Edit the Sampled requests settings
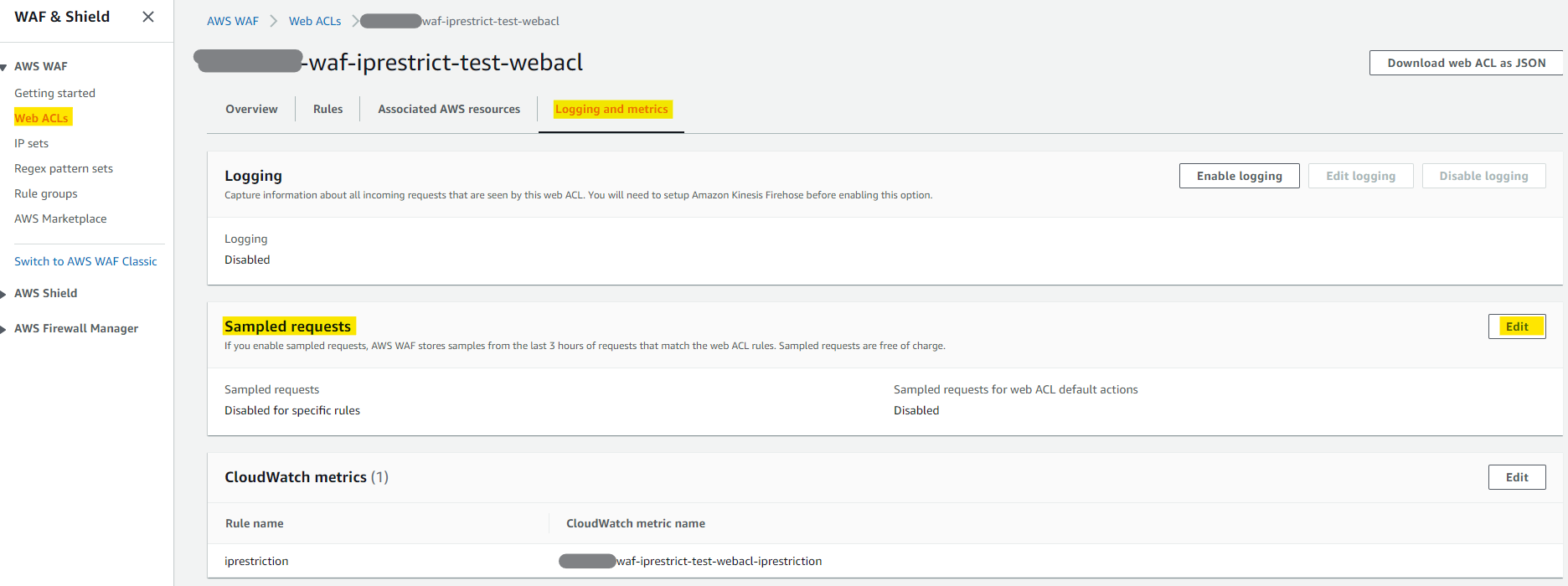This screenshot has height=586, width=1568. tap(1517, 326)
